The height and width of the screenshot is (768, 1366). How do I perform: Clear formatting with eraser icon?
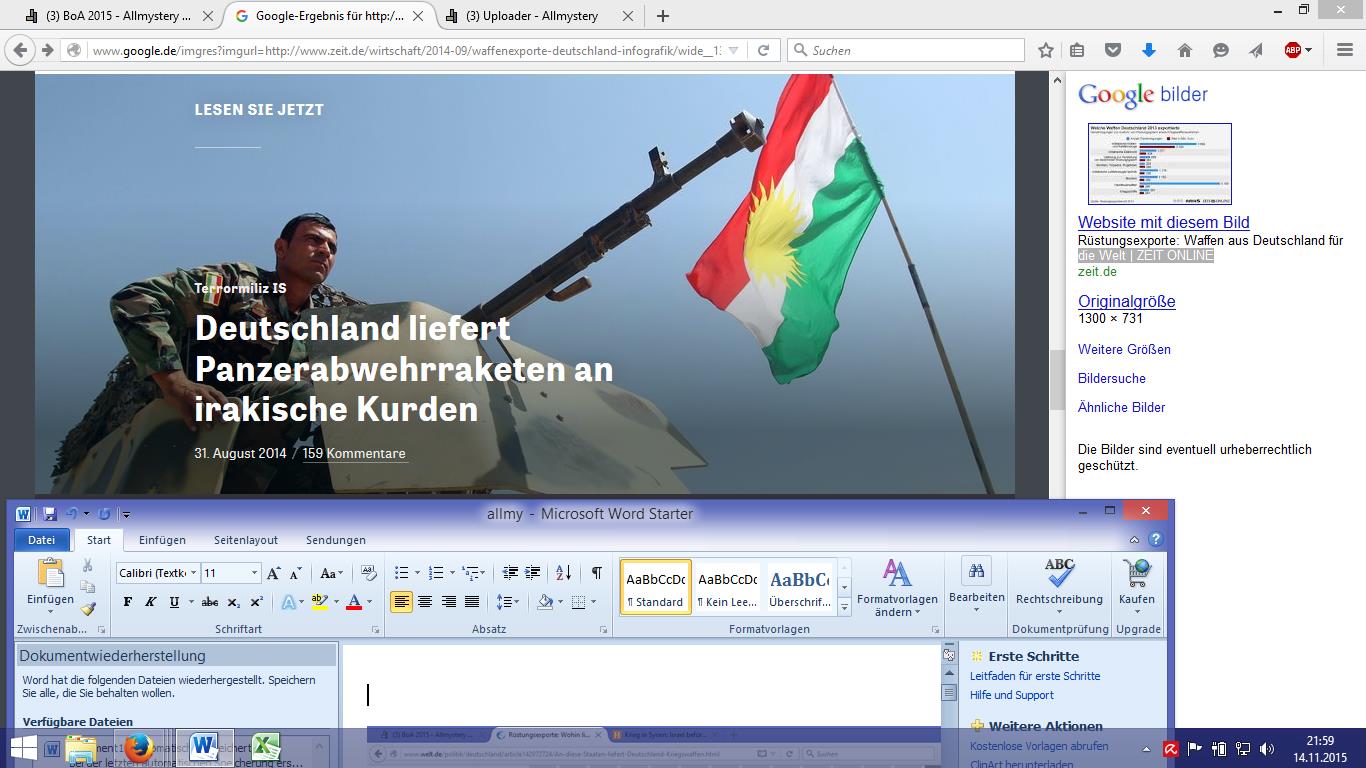[x=368, y=573]
